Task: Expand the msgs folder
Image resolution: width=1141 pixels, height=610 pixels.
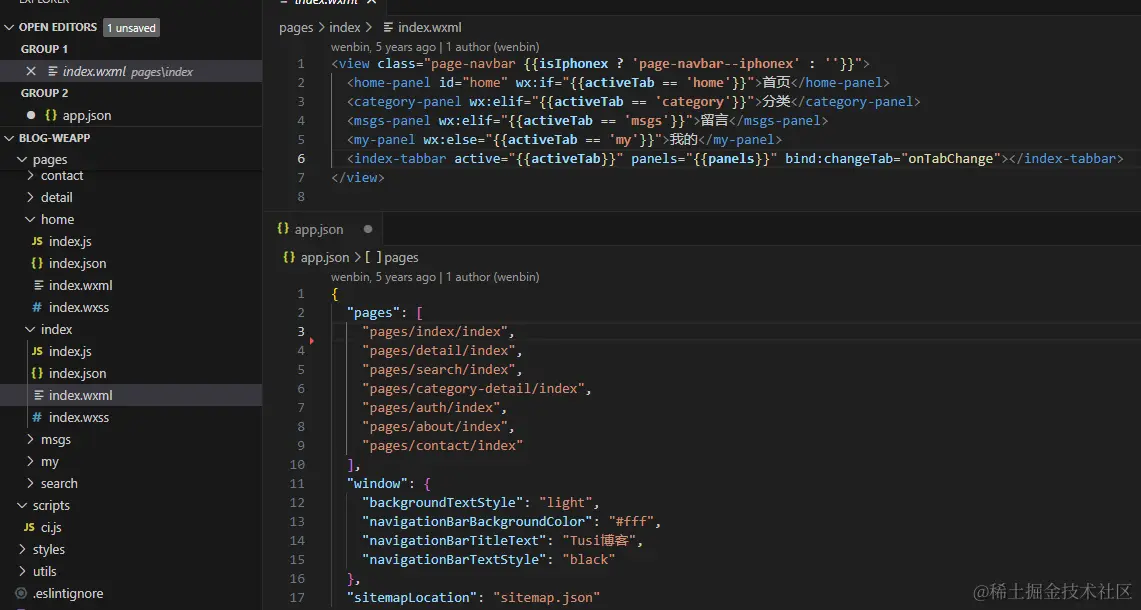Action: click(30, 439)
